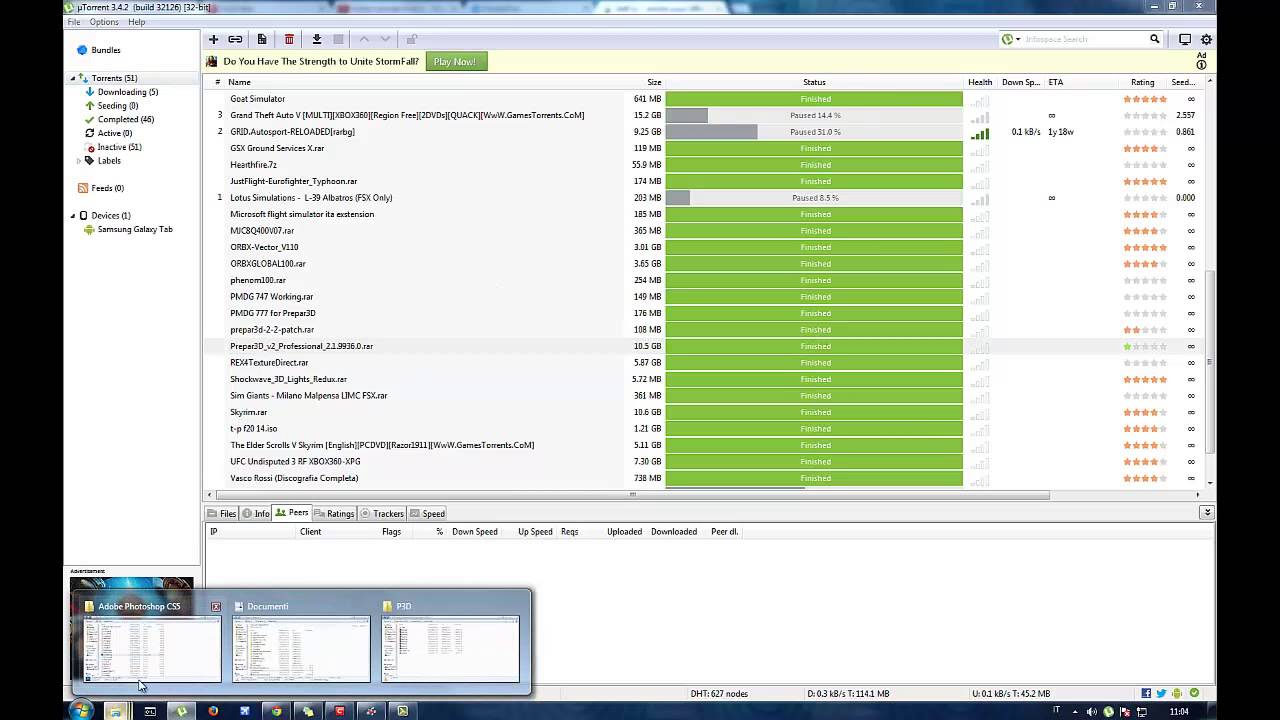
Task: Sort torrents by the Status column header
Action: [814, 82]
